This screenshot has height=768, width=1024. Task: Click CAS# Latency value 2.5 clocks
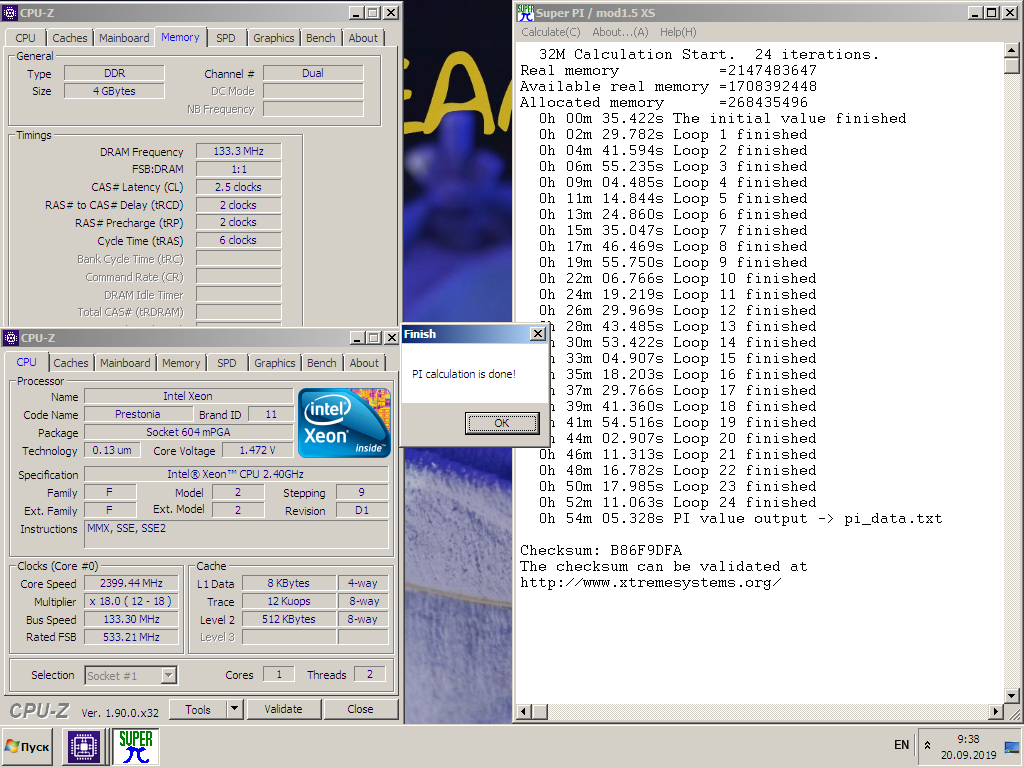[238, 187]
